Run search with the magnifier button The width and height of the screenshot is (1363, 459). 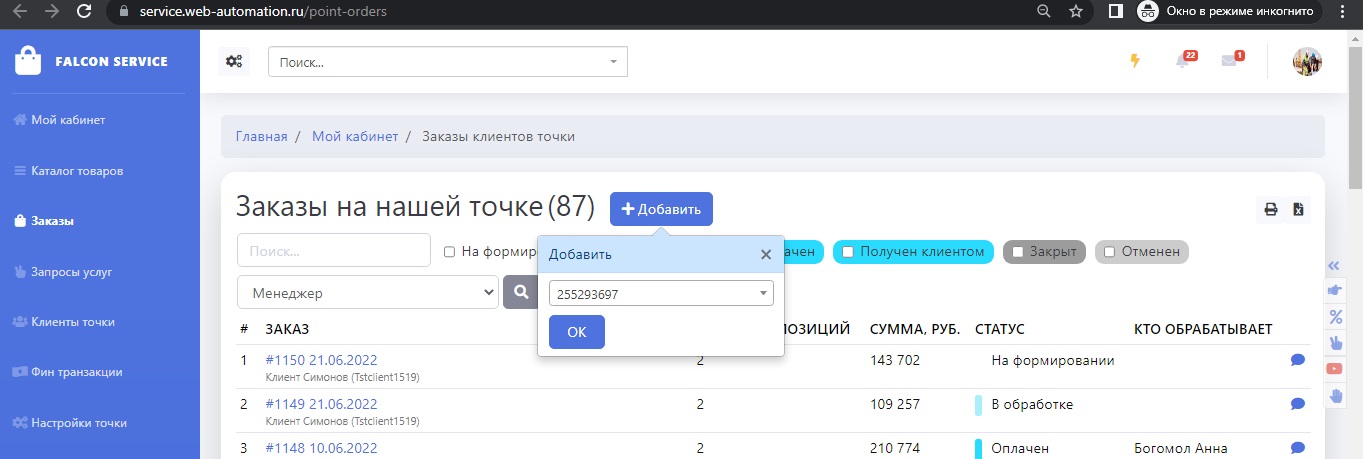[520, 292]
